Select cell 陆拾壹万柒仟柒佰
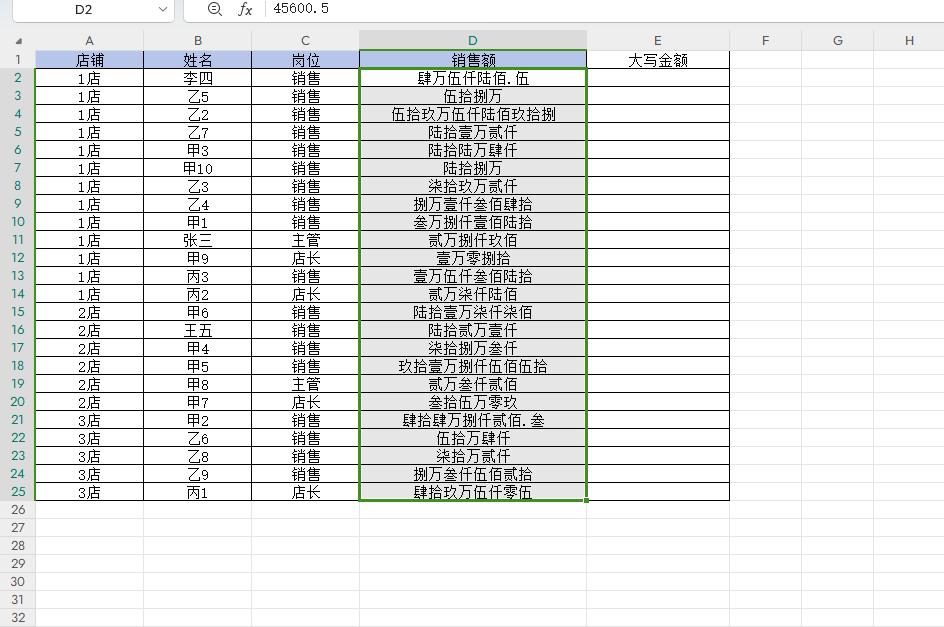Image resolution: width=944 pixels, height=627 pixels. point(473,312)
